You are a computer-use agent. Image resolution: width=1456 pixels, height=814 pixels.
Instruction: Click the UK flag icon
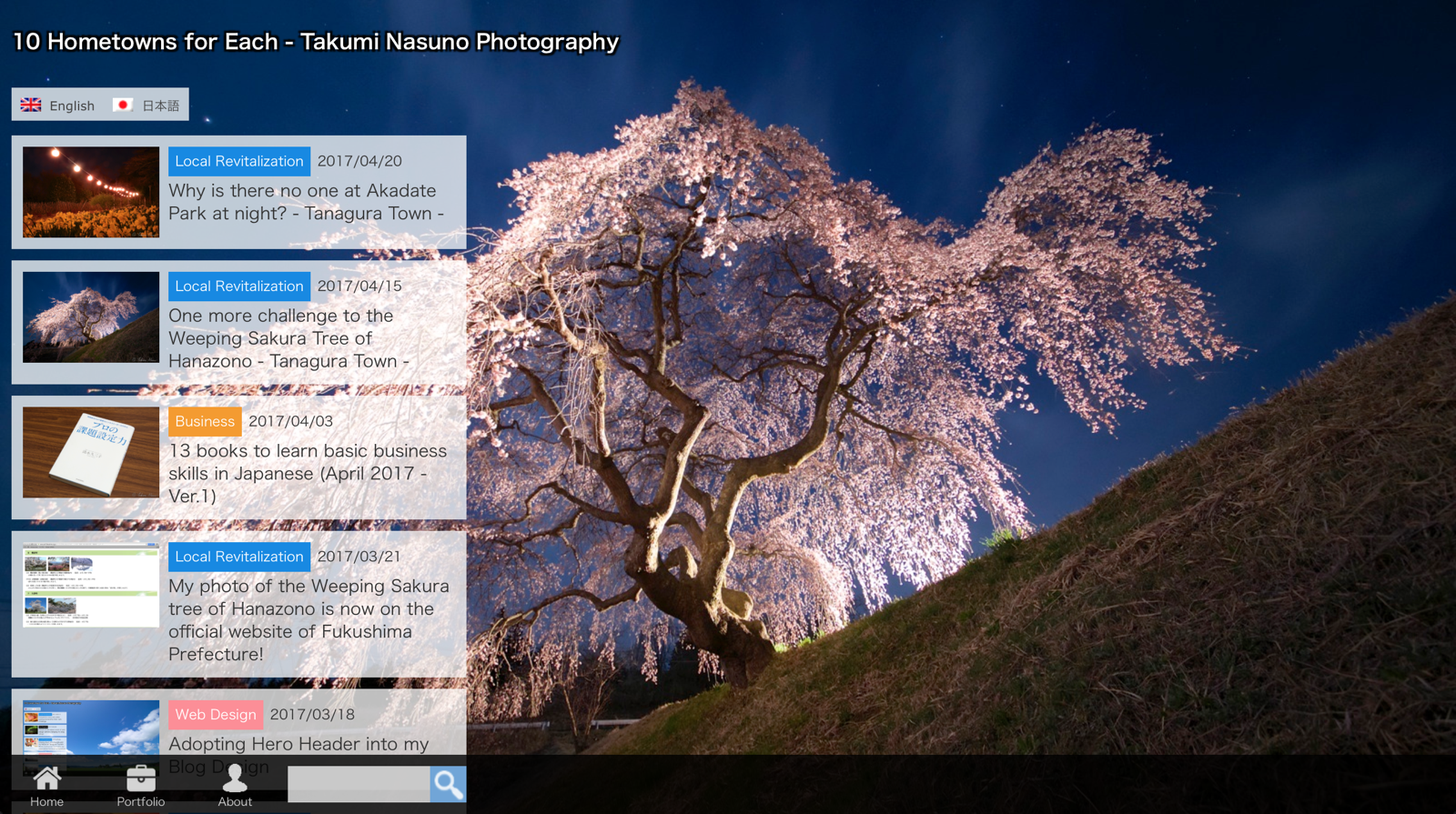coord(31,106)
